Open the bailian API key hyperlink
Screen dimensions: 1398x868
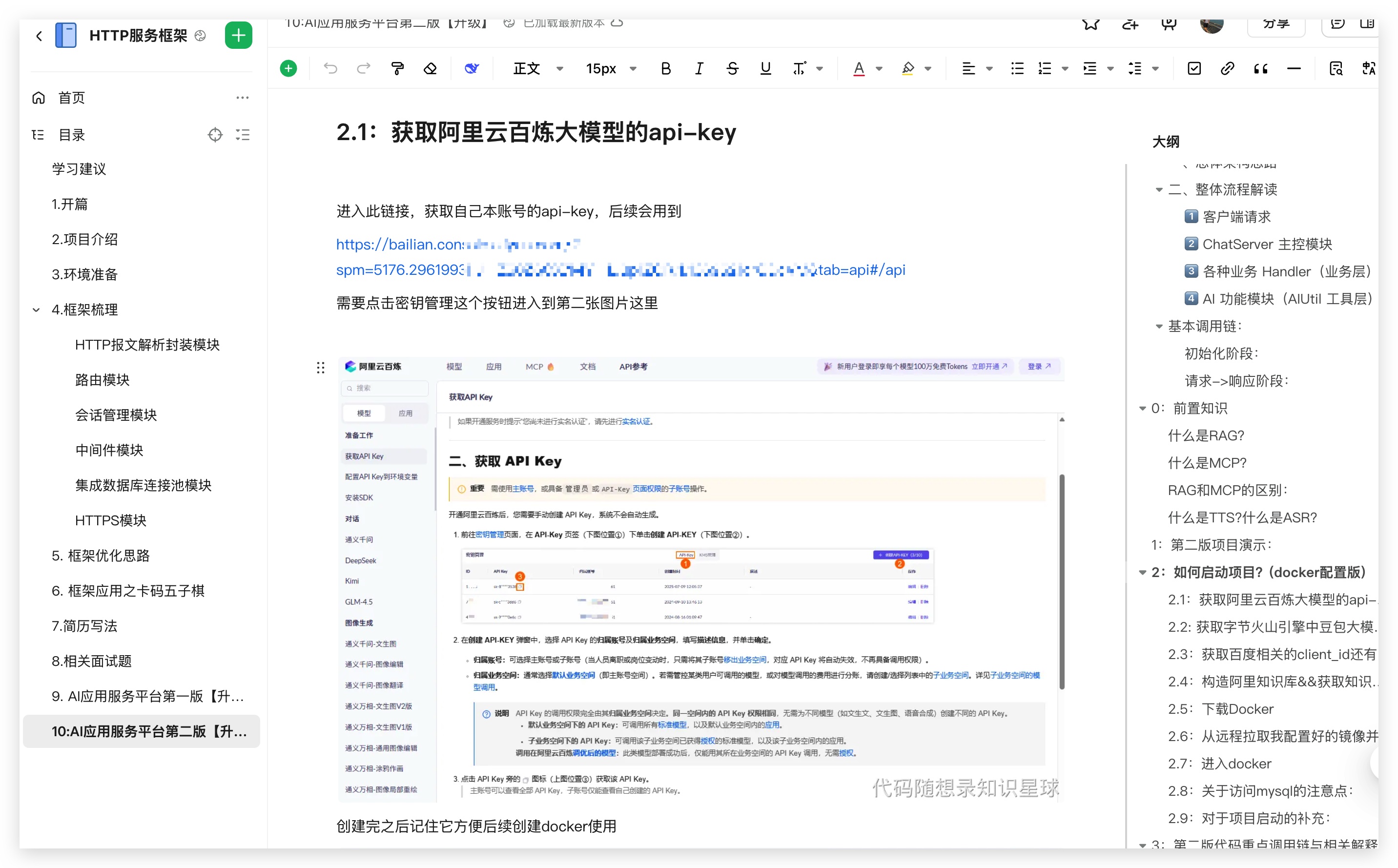coord(399,245)
